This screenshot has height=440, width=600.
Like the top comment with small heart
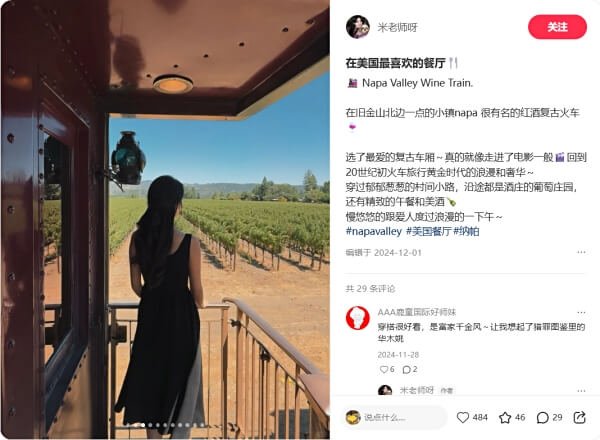384,369
